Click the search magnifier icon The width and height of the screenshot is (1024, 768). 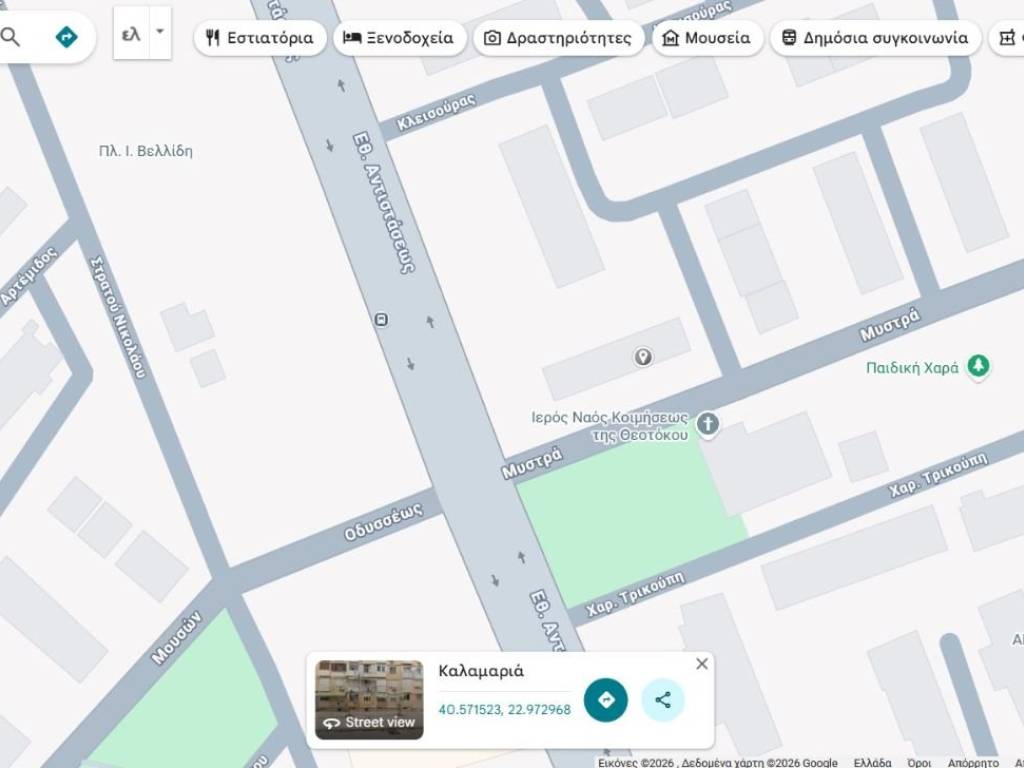tap(10, 38)
